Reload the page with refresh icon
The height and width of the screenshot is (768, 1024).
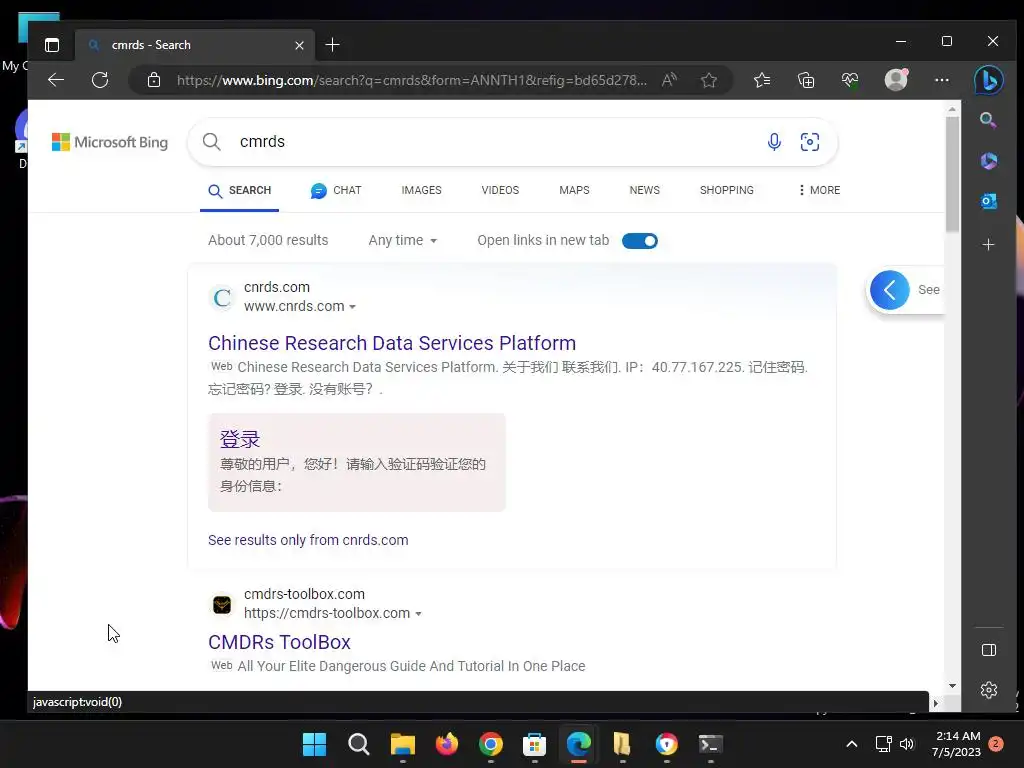pyautogui.click(x=100, y=80)
